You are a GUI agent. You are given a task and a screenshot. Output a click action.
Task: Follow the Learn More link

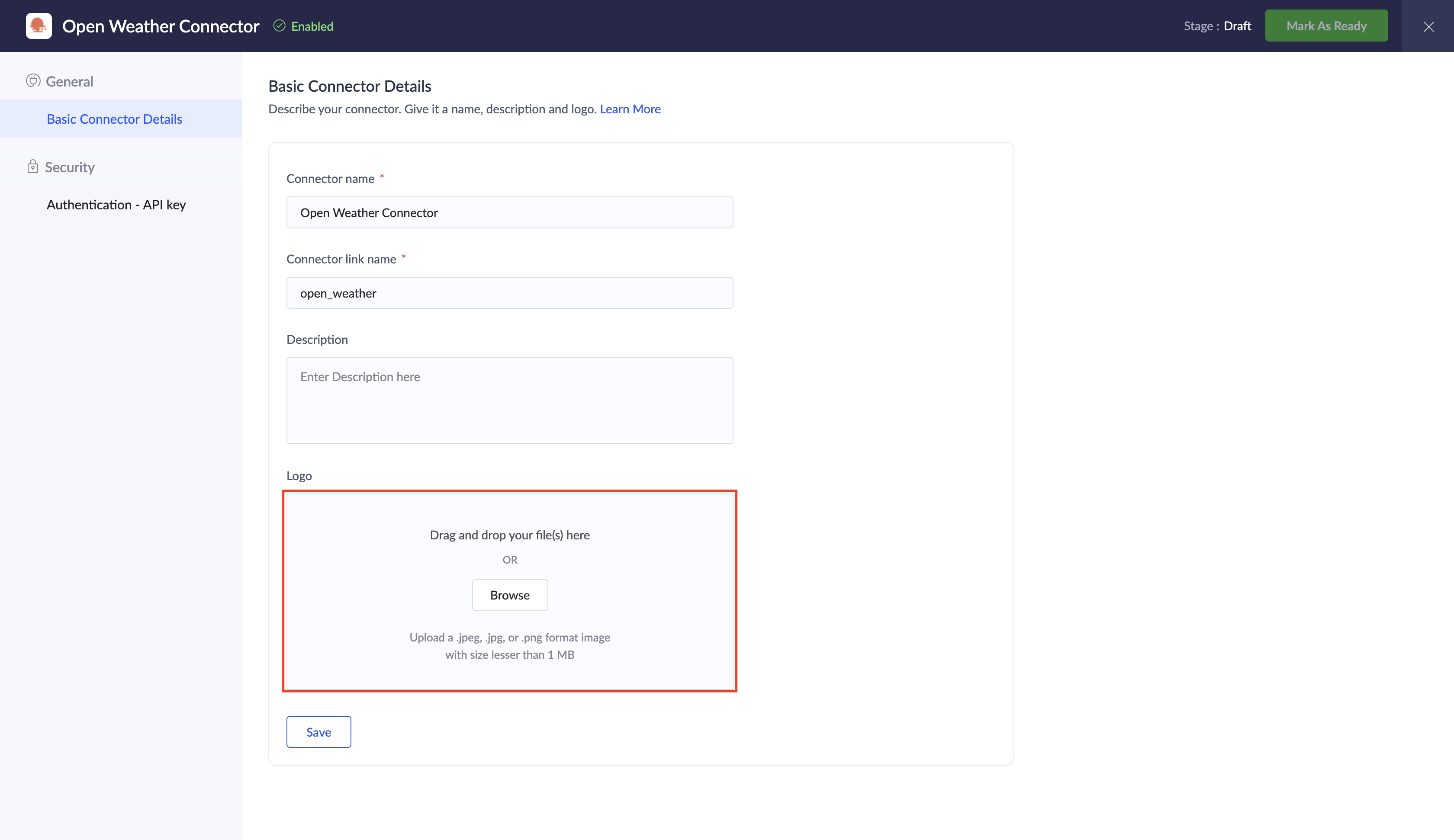point(630,109)
